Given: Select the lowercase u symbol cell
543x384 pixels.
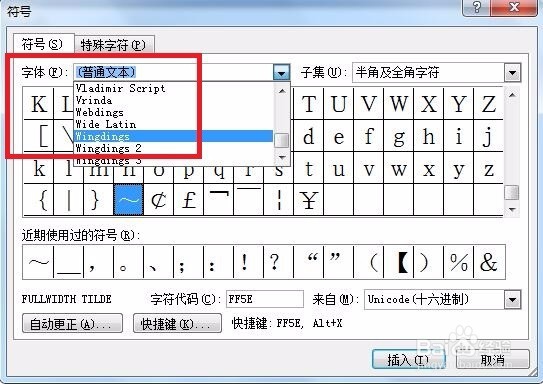Looking at the screenshot, I should point(339,168).
